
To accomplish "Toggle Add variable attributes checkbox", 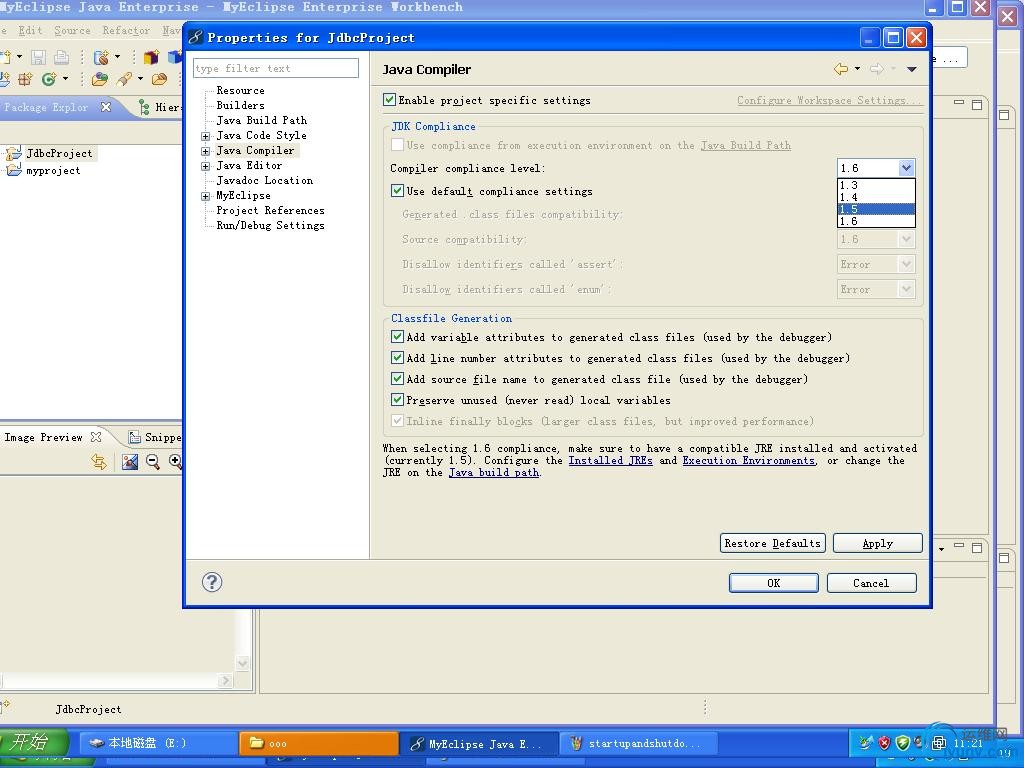I will pos(397,337).
